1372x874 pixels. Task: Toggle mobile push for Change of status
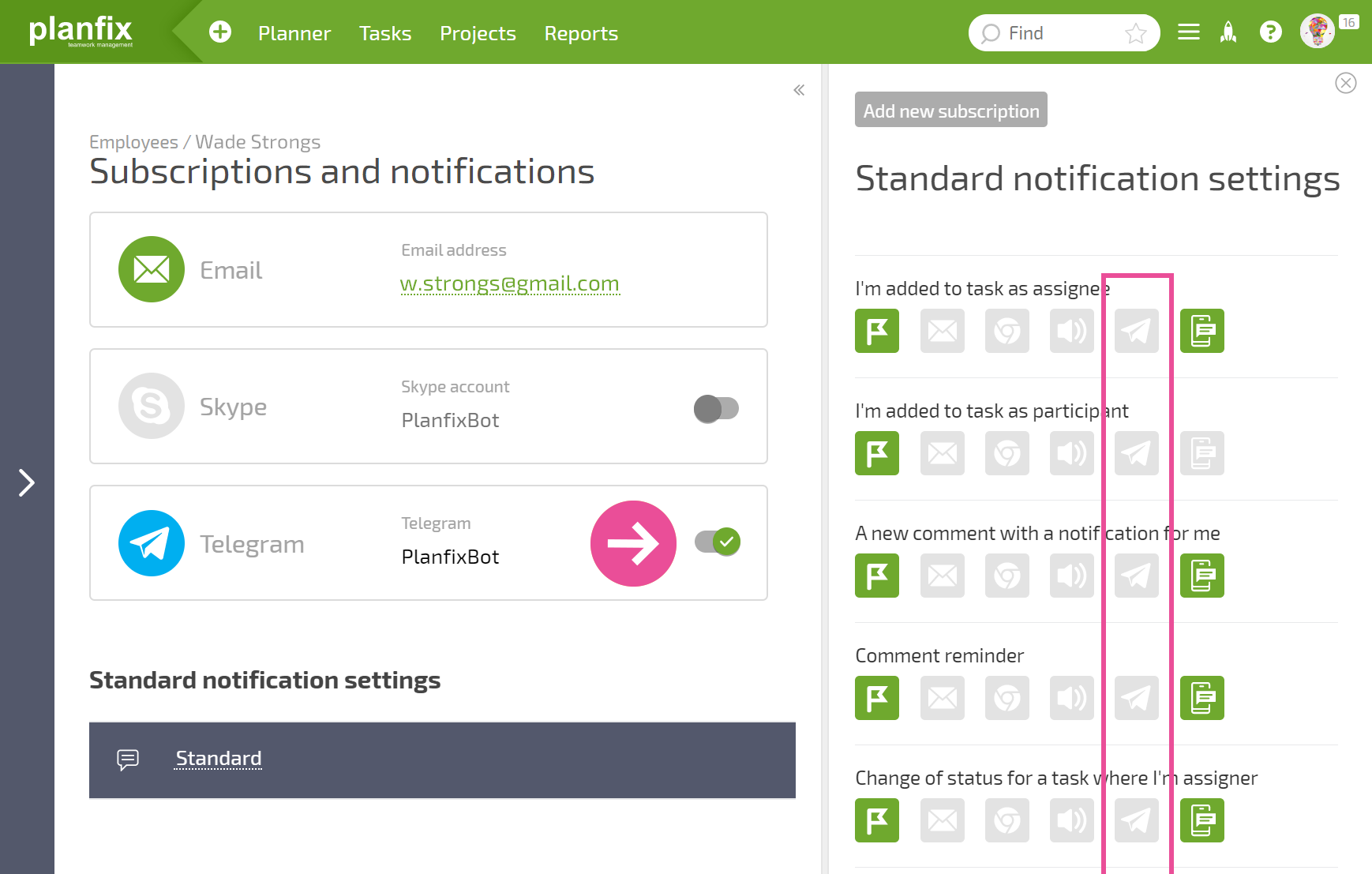pyautogui.click(x=1202, y=820)
